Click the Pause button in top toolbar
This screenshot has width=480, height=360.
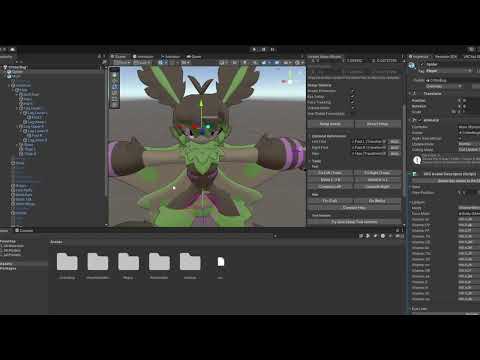coord(263,50)
